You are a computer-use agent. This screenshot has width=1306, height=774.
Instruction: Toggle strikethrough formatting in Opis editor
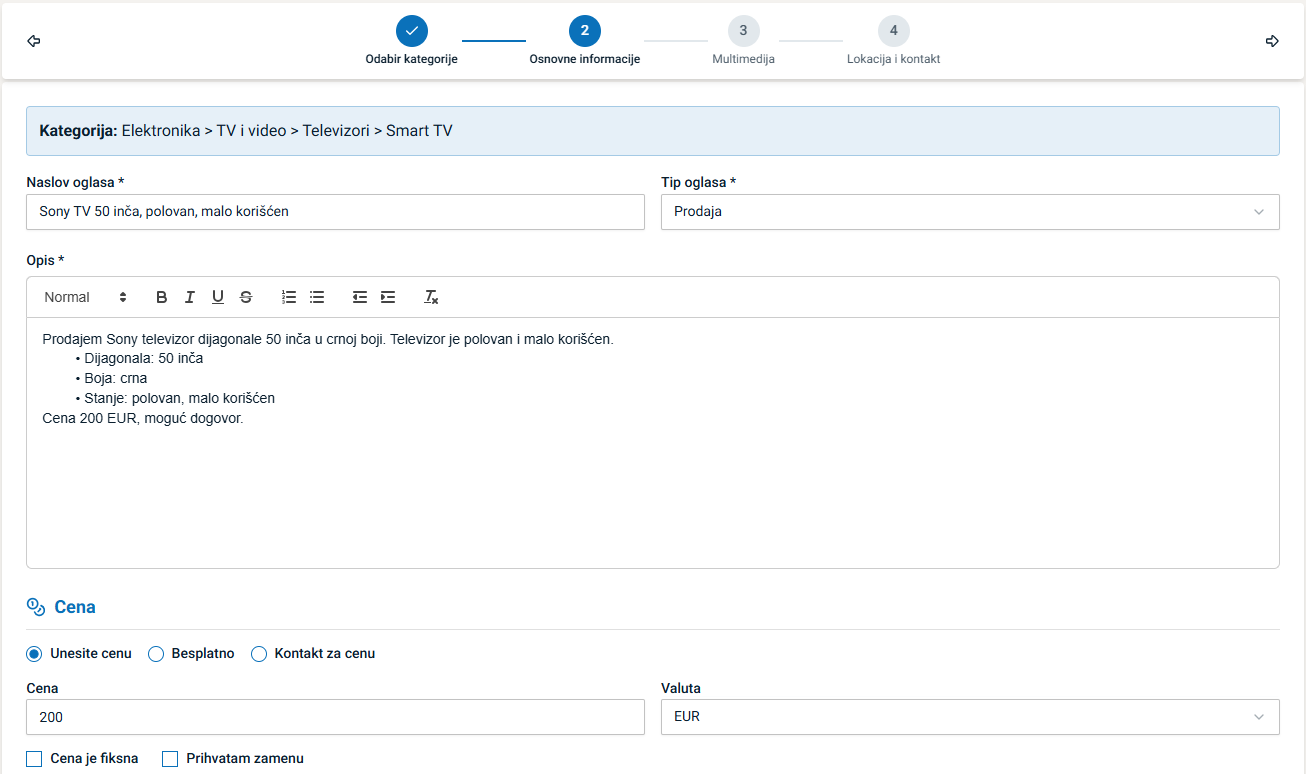point(246,297)
